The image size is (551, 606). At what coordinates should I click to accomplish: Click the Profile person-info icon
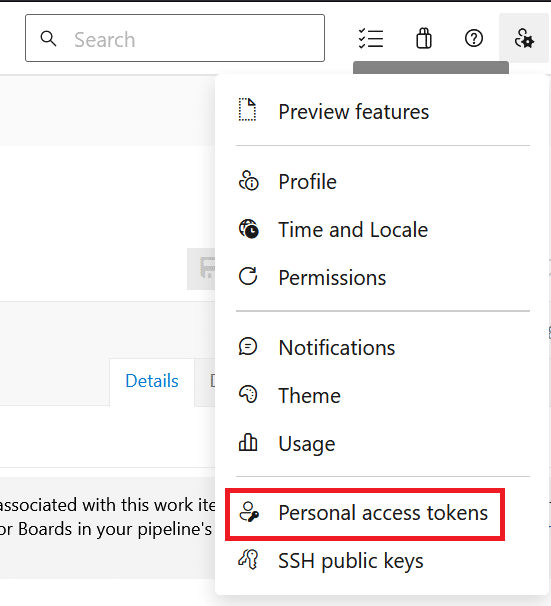(248, 180)
